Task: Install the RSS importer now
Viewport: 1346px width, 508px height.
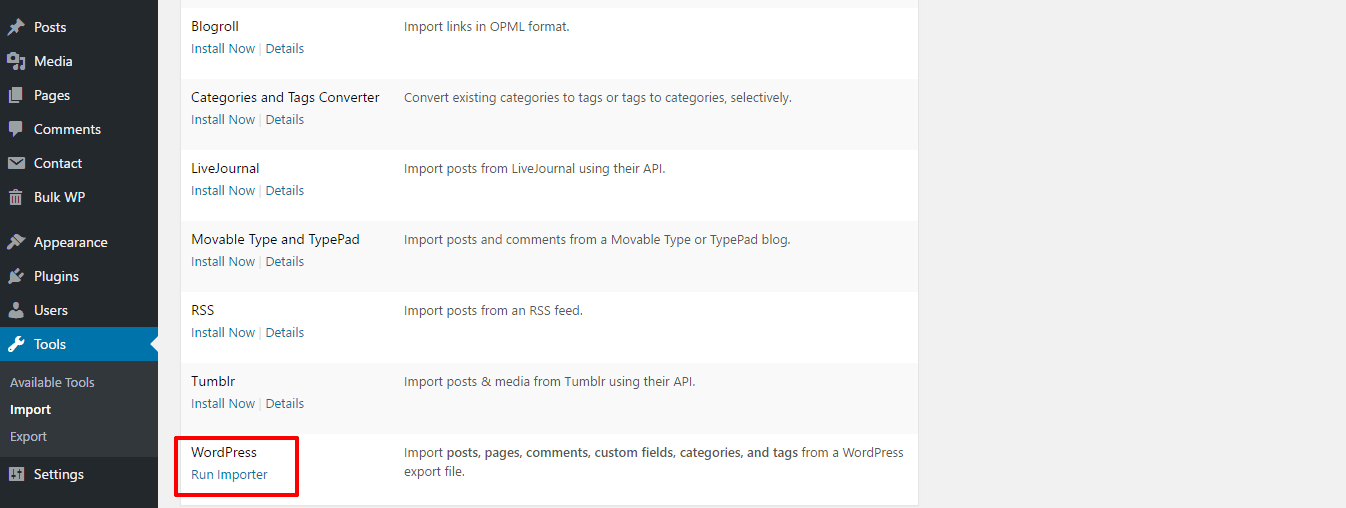Action: (x=223, y=332)
